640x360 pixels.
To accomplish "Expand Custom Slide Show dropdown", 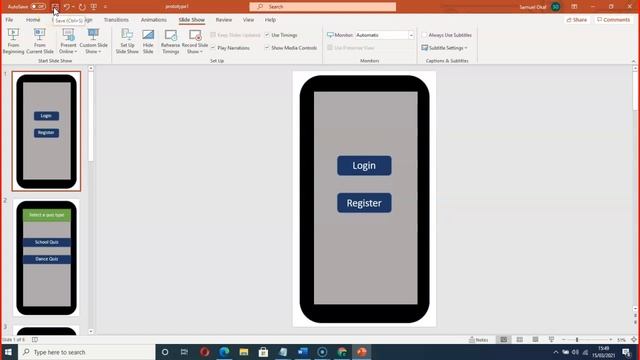I will 93,49.
